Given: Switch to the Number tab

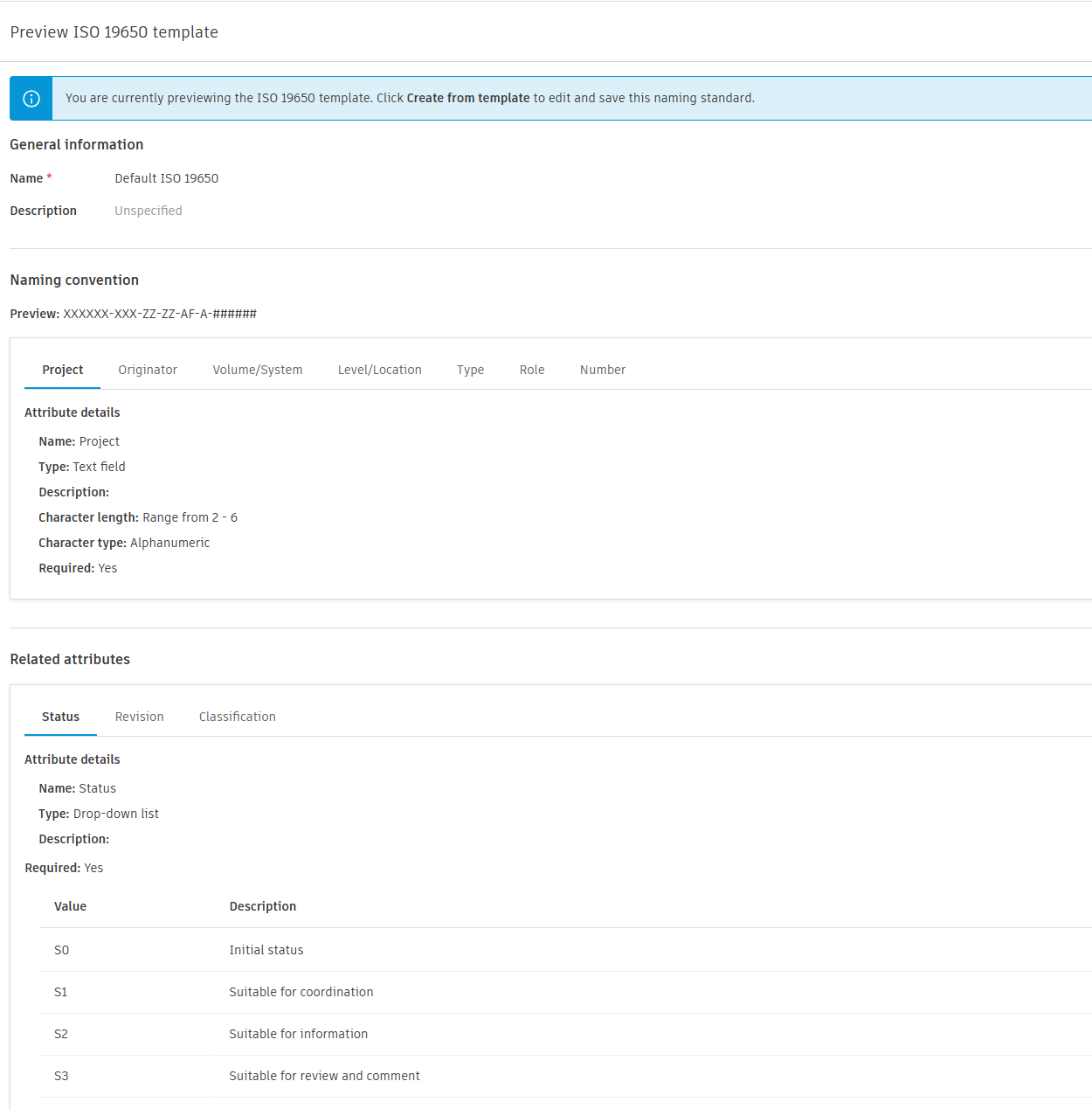Looking at the screenshot, I should 602,369.
